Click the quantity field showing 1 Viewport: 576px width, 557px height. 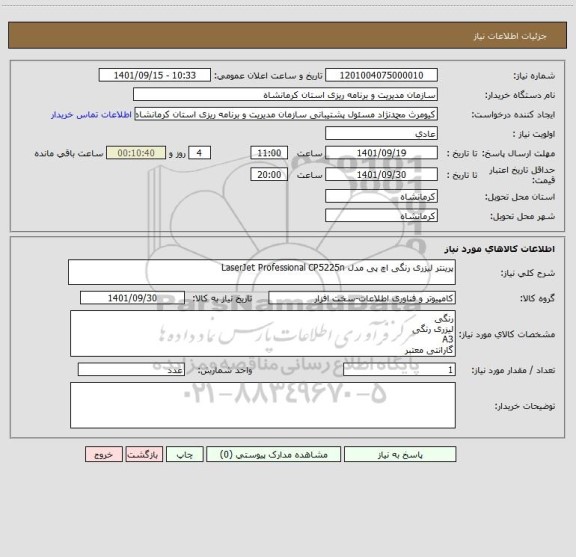click(399, 370)
